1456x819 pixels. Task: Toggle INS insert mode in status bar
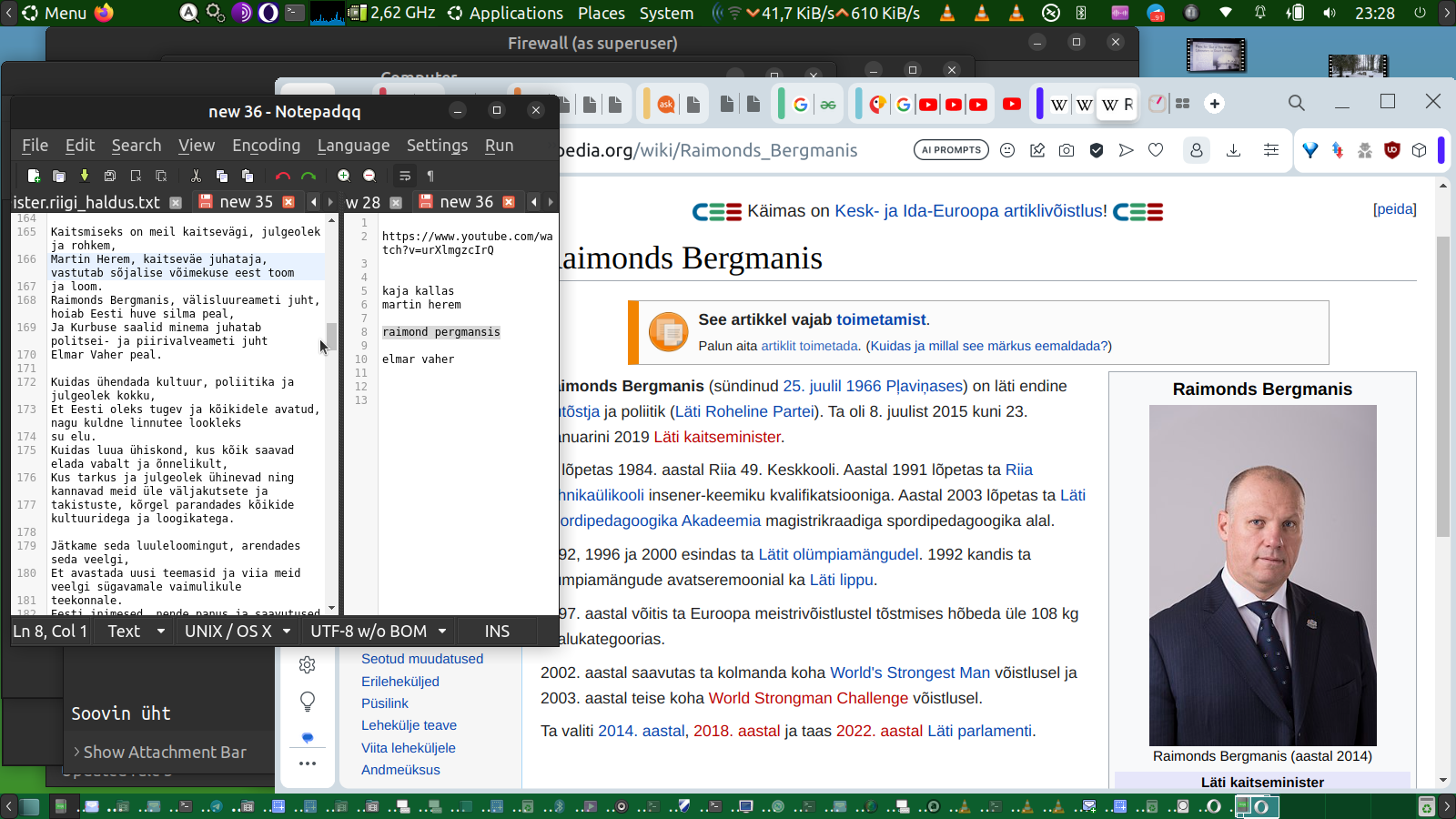click(497, 631)
